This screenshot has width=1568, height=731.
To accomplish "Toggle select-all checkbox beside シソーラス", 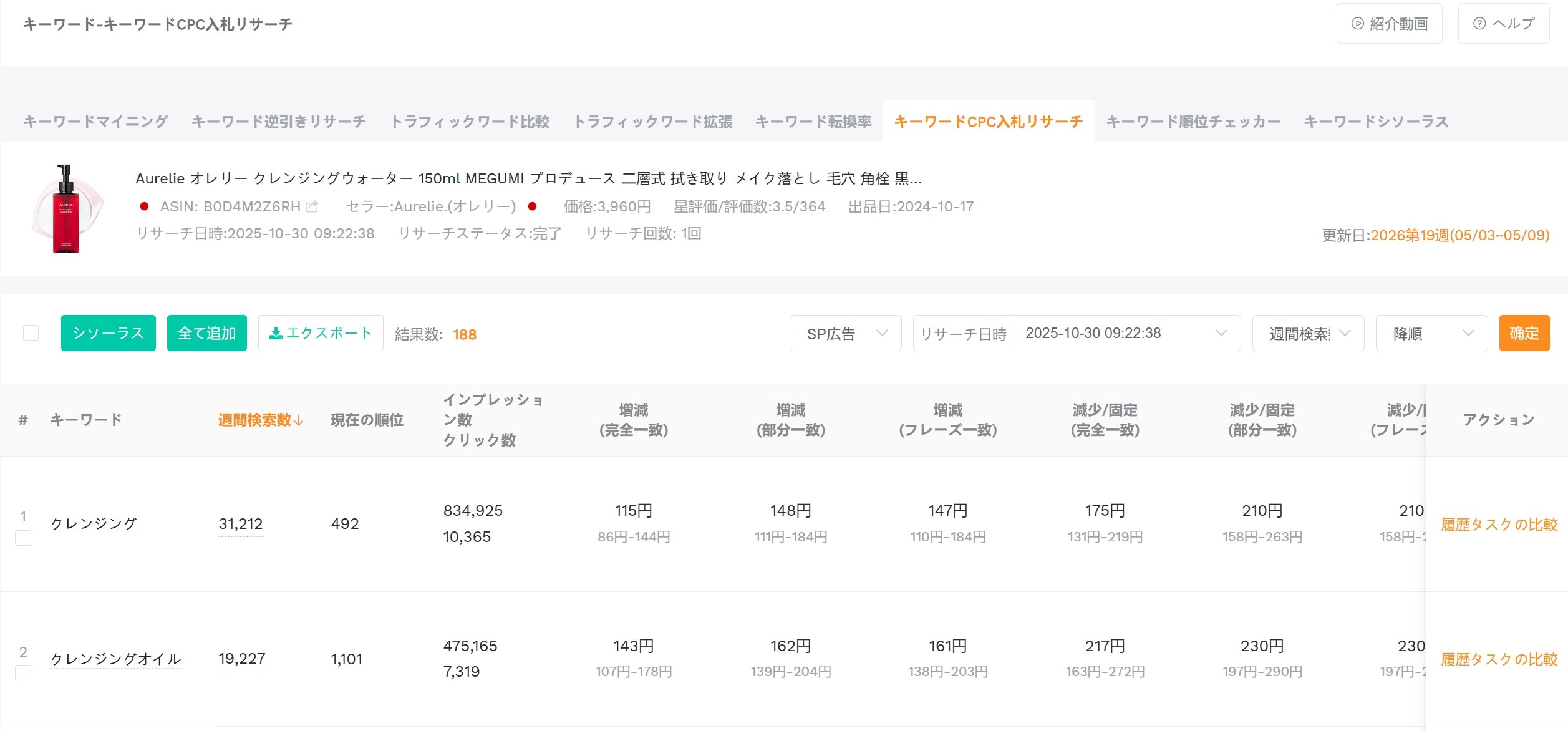I will click(31, 333).
